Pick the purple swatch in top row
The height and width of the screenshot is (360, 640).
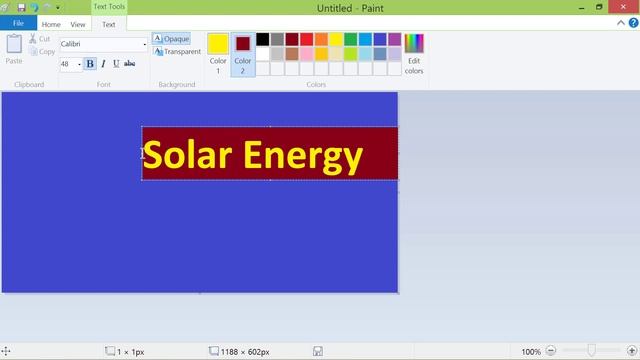(x=395, y=39)
